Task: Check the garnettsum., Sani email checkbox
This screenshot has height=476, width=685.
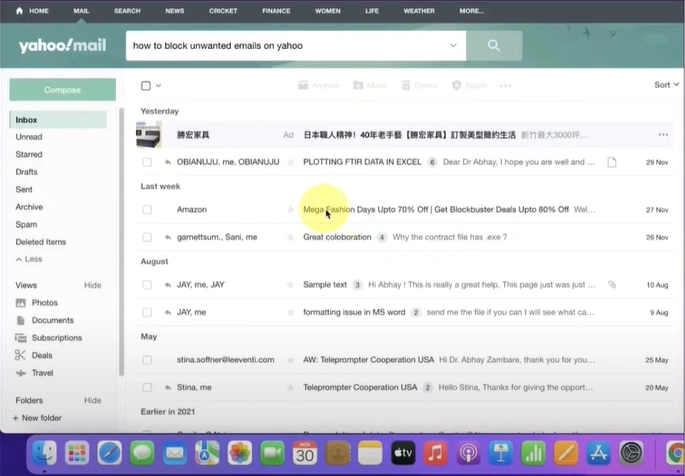Action: pos(147,237)
